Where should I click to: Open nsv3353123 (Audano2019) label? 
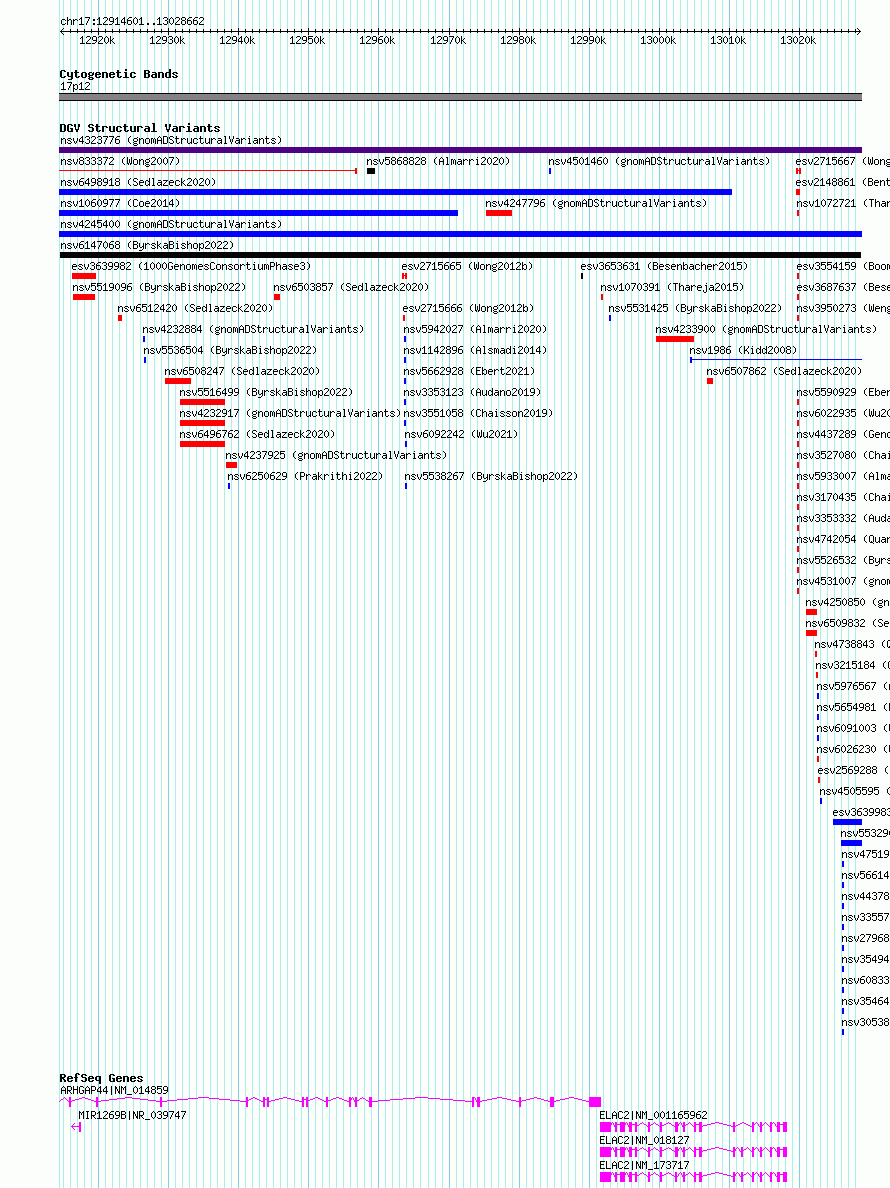[472, 392]
